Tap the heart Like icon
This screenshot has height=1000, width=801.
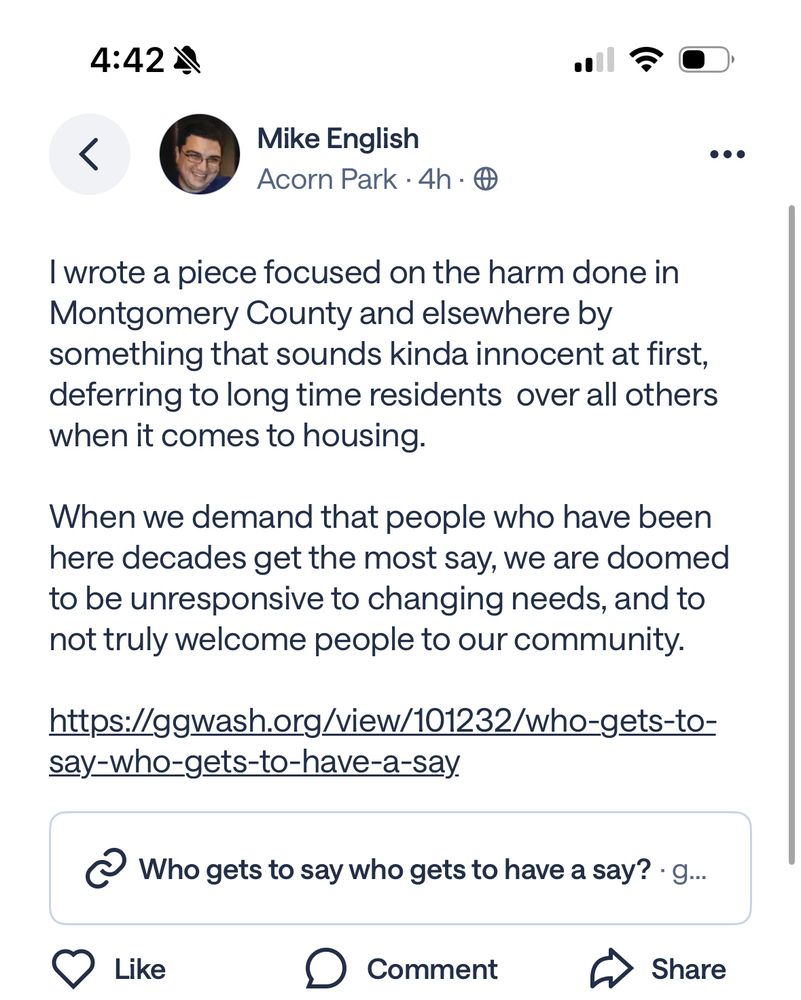[x=71, y=968]
